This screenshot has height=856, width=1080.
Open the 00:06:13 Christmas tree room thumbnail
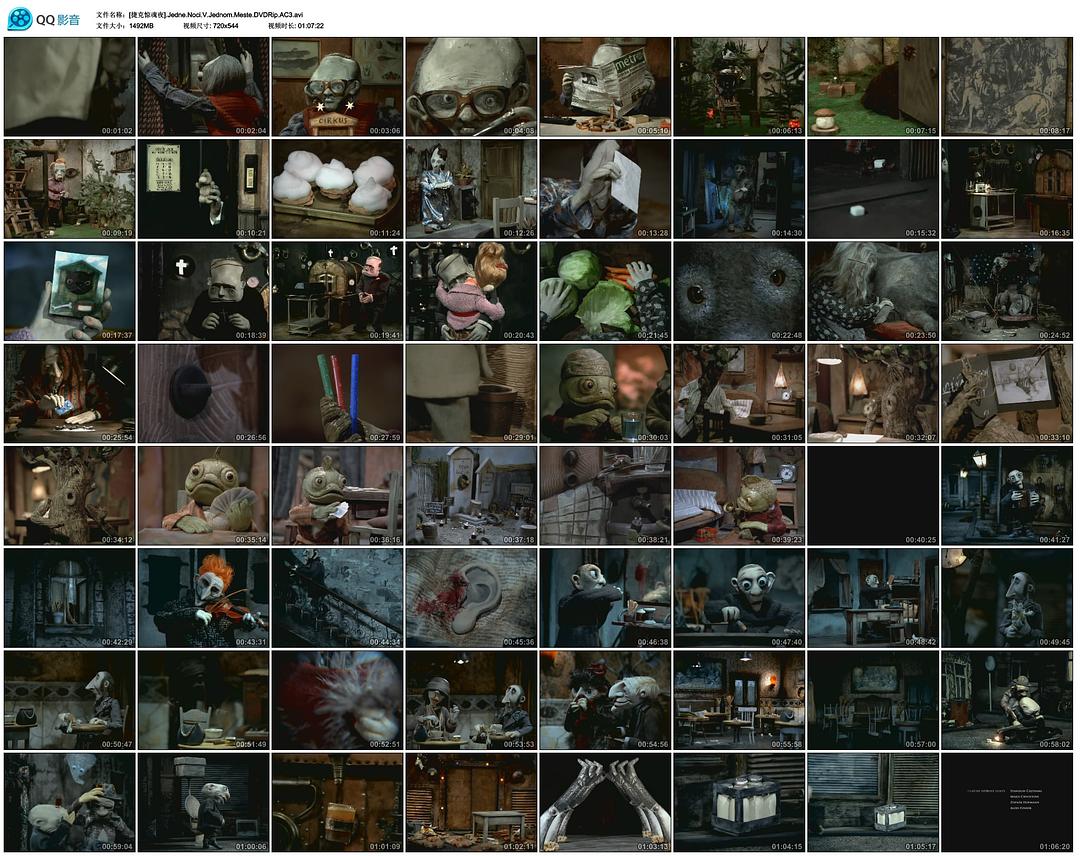pos(739,87)
